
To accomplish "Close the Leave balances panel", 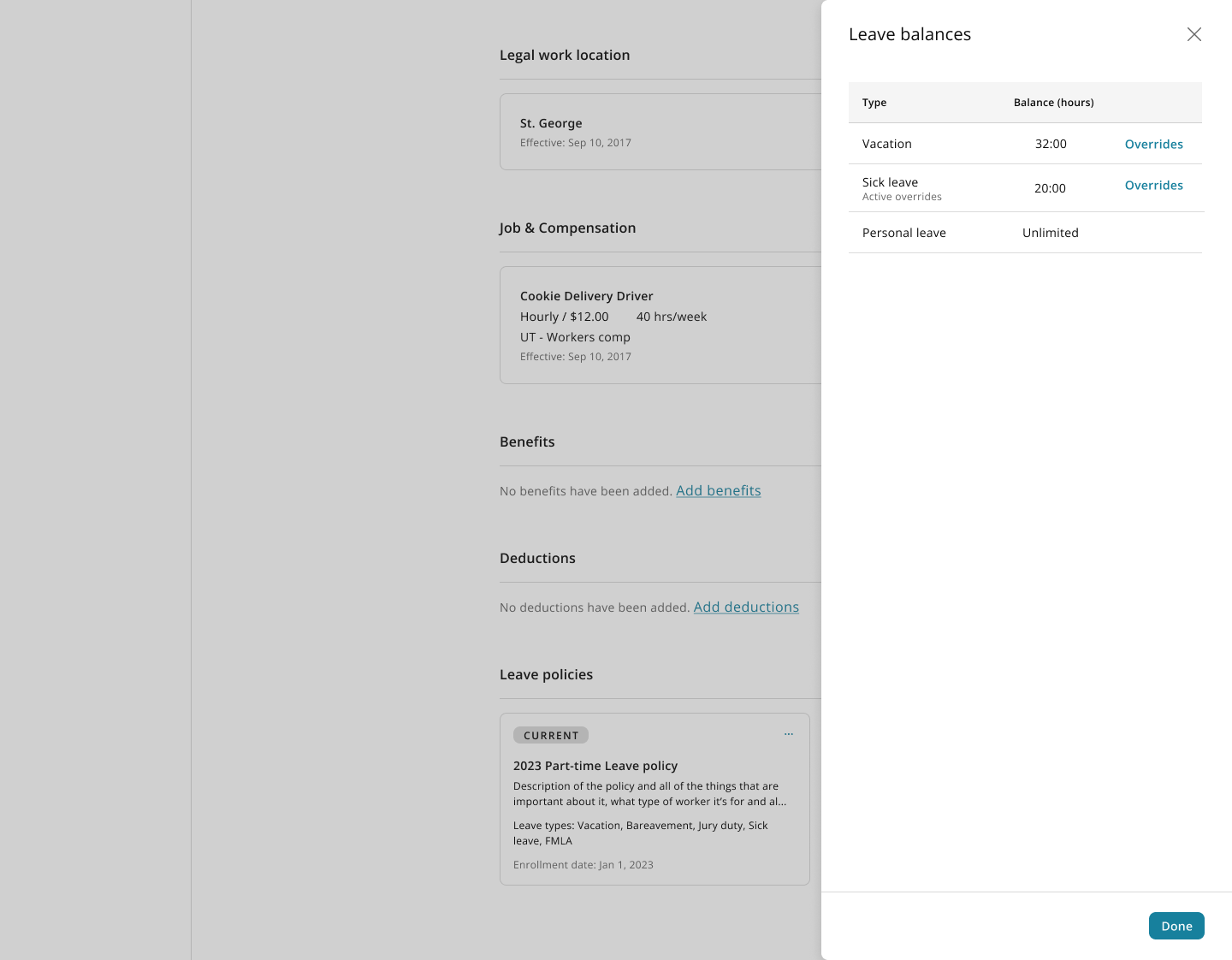I will 1194,34.
